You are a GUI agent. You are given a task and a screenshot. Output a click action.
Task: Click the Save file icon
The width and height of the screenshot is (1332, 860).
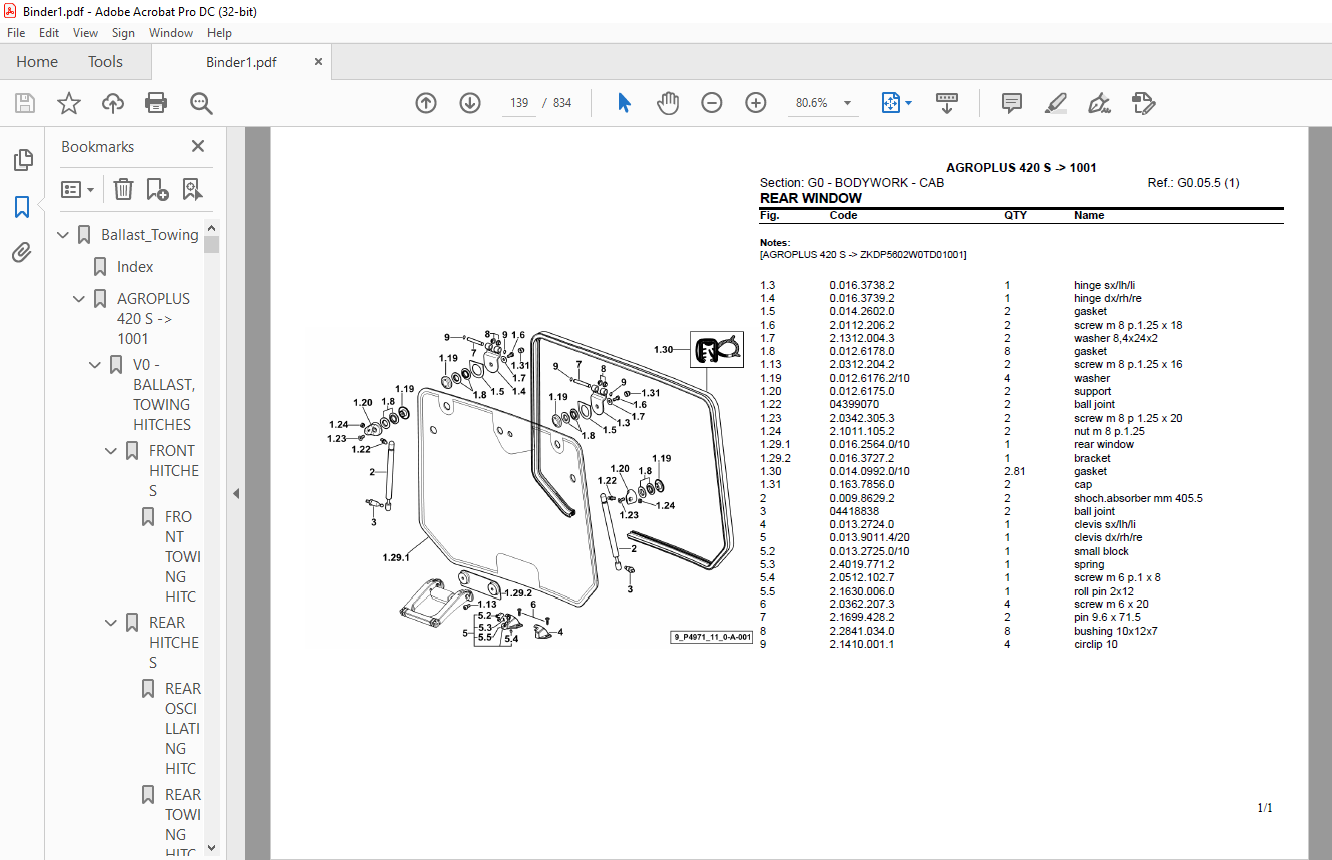25,103
